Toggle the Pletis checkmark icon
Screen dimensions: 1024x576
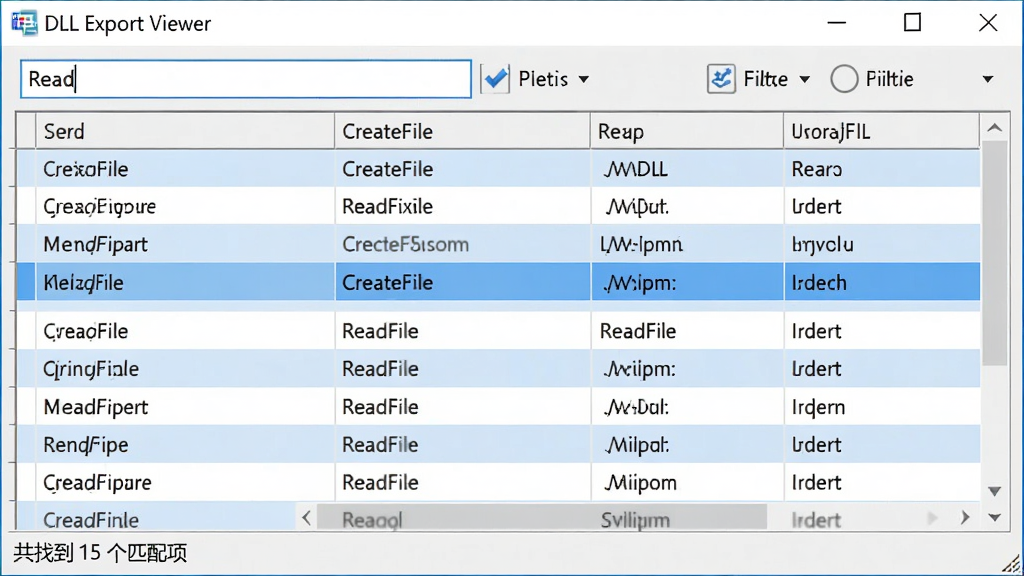click(x=495, y=79)
